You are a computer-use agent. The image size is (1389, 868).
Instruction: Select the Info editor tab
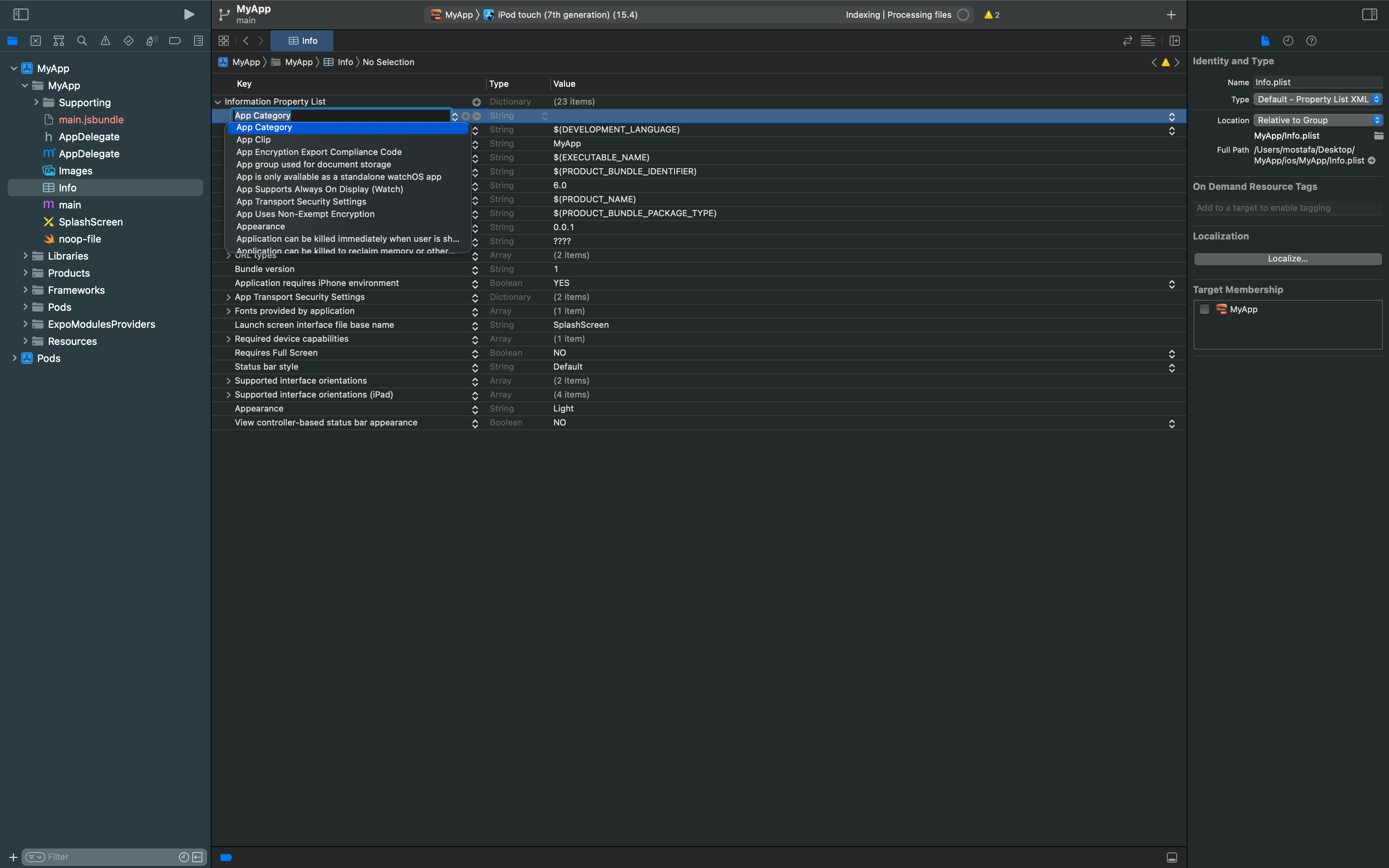tap(302, 41)
